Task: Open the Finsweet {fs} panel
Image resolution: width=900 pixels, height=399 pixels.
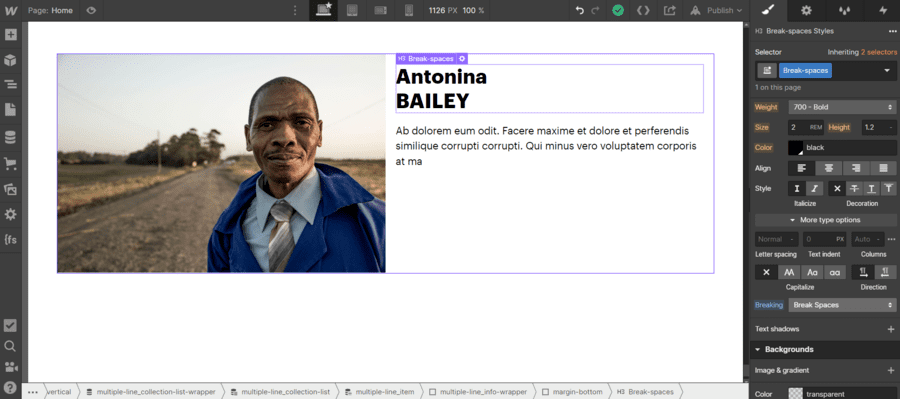Action: coord(10,239)
